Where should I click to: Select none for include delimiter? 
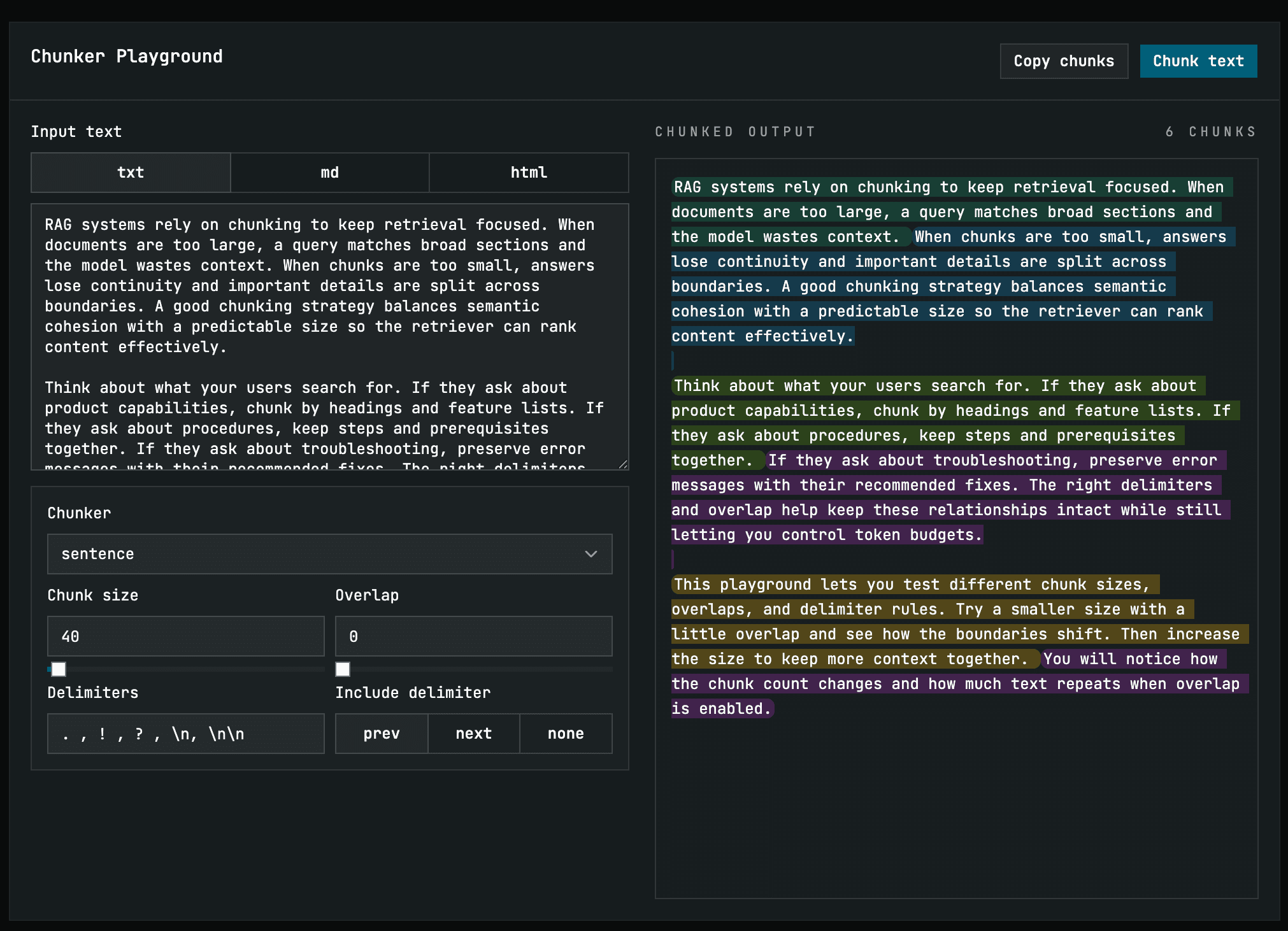pyautogui.click(x=565, y=733)
